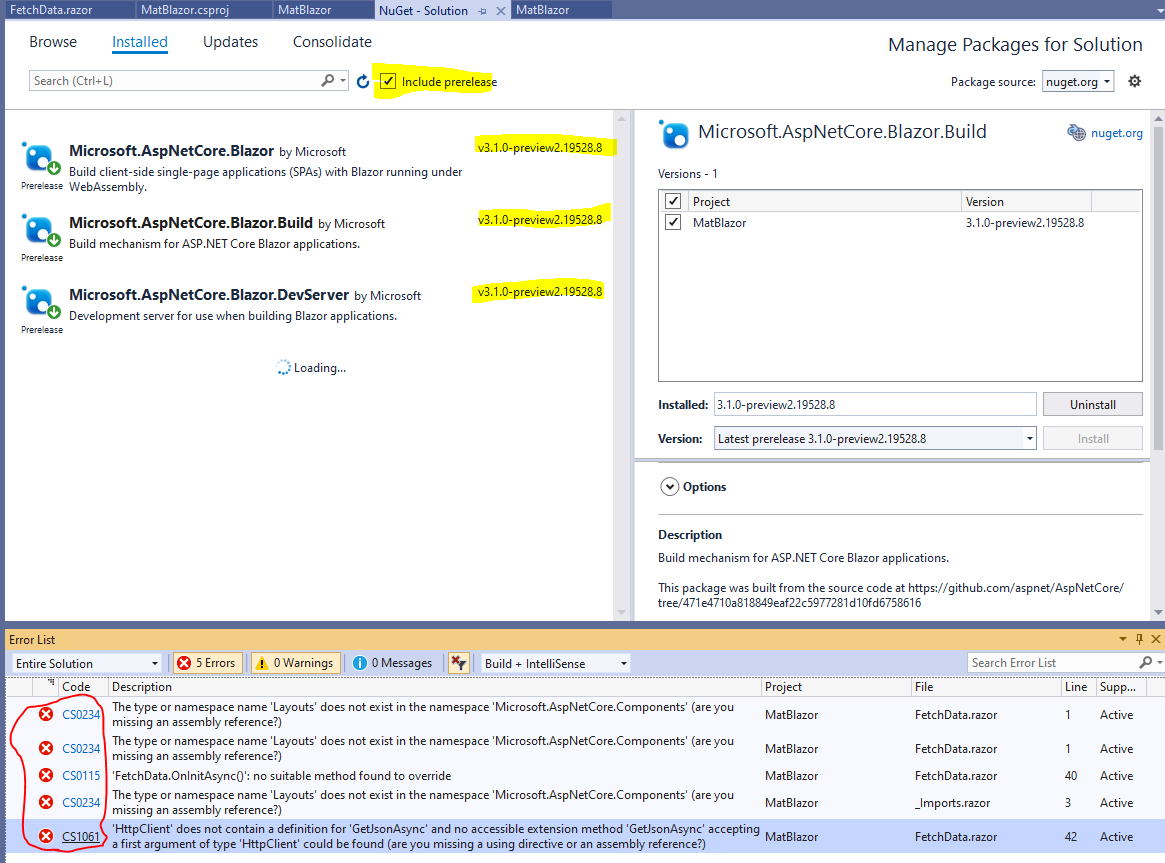Image resolution: width=1165 pixels, height=863 pixels.
Task: Switch to the Updates tab
Action: pyautogui.click(x=230, y=42)
